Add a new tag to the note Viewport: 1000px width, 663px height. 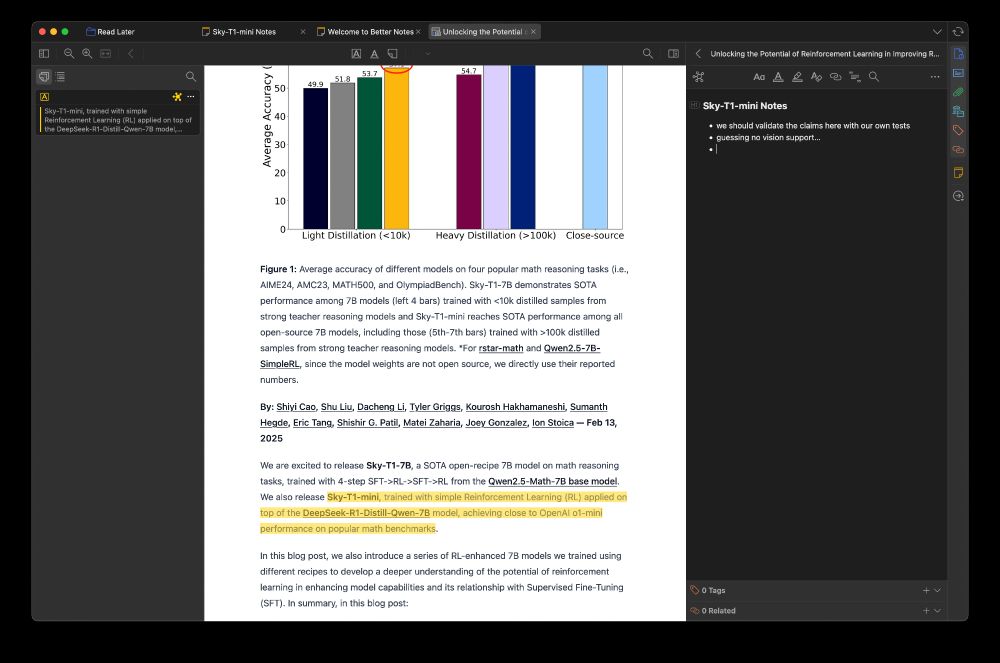point(926,590)
